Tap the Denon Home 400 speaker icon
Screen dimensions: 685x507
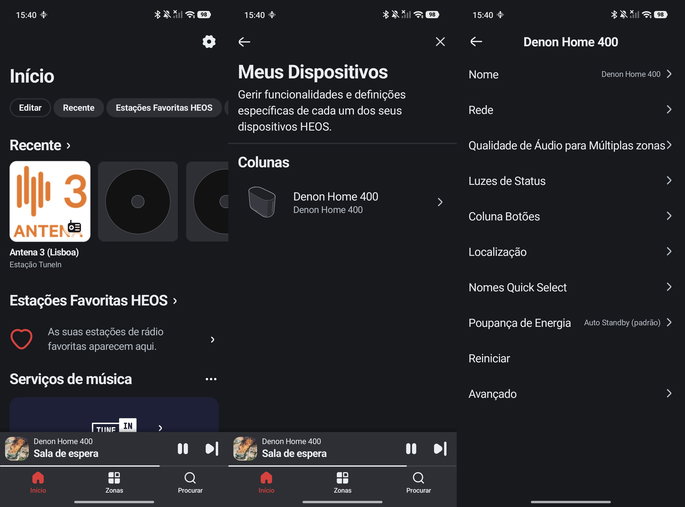pyautogui.click(x=262, y=202)
